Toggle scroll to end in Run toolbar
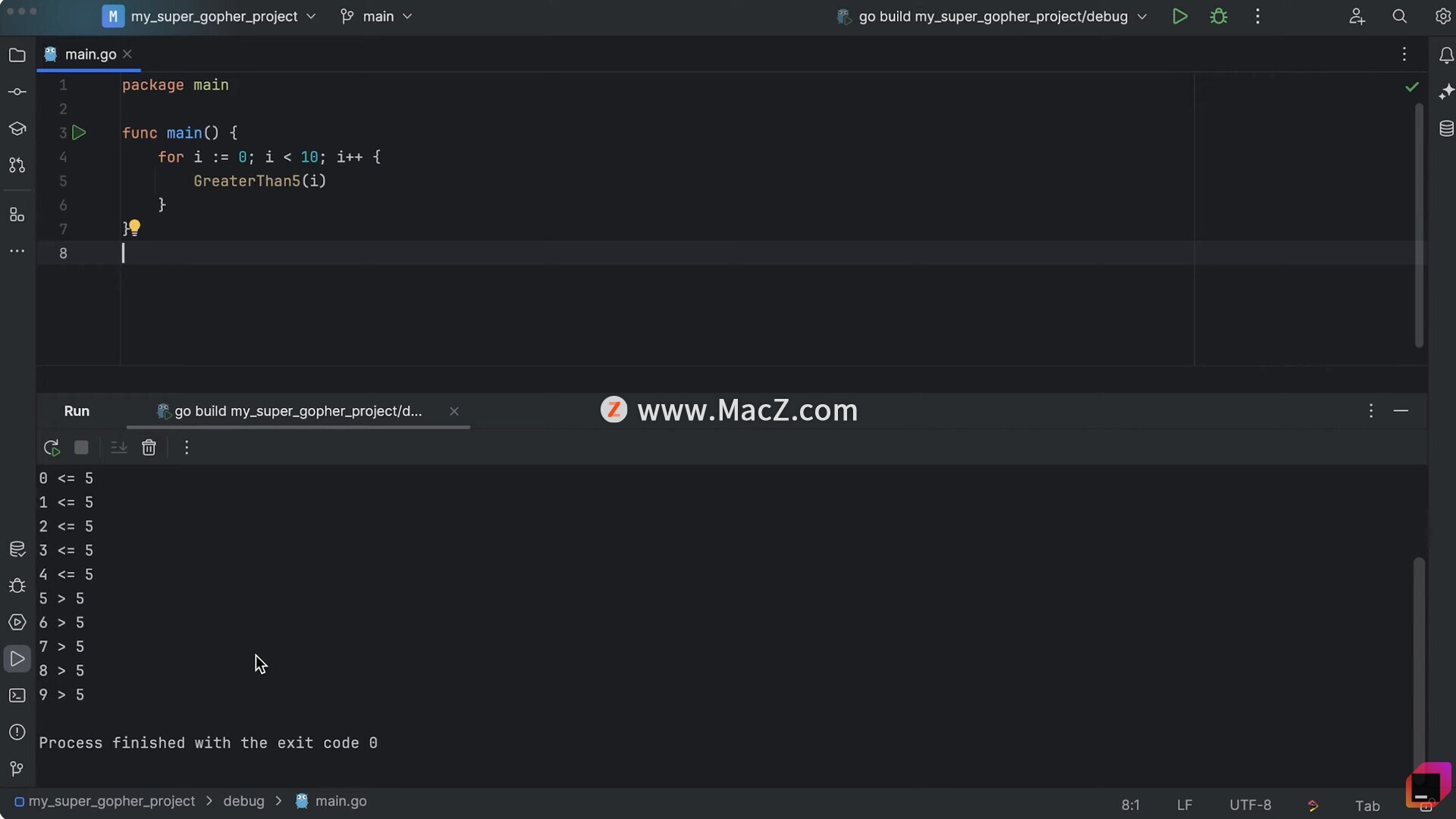Image resolution: width=1456 pixels, height=819 pixels. (x=118, y=447)
